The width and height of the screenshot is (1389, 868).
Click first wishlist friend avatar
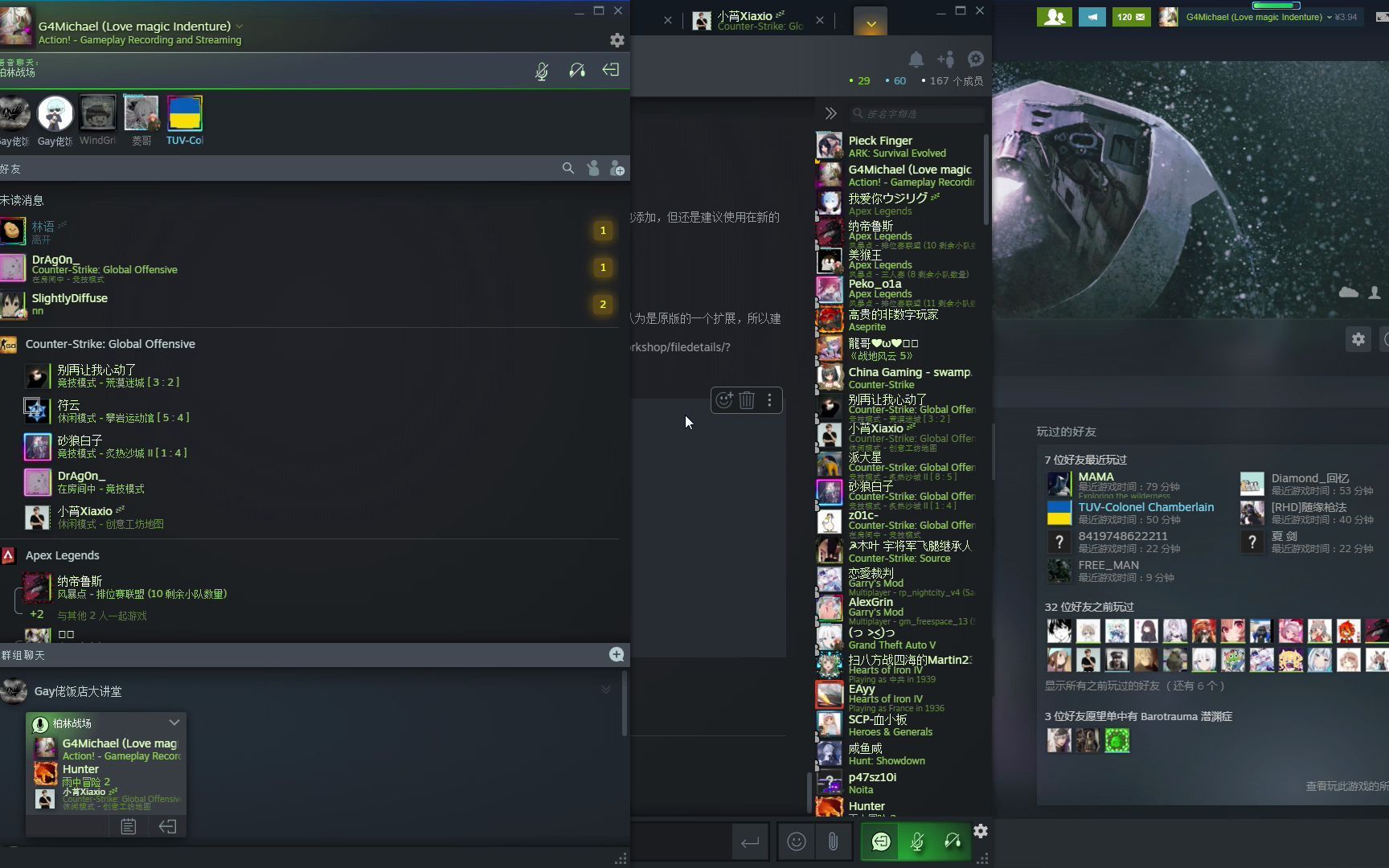pos(1059,740)
